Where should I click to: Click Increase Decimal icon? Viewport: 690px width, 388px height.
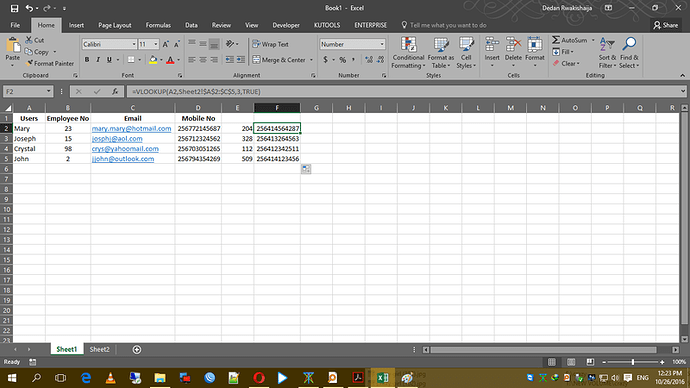click(369, 60)
